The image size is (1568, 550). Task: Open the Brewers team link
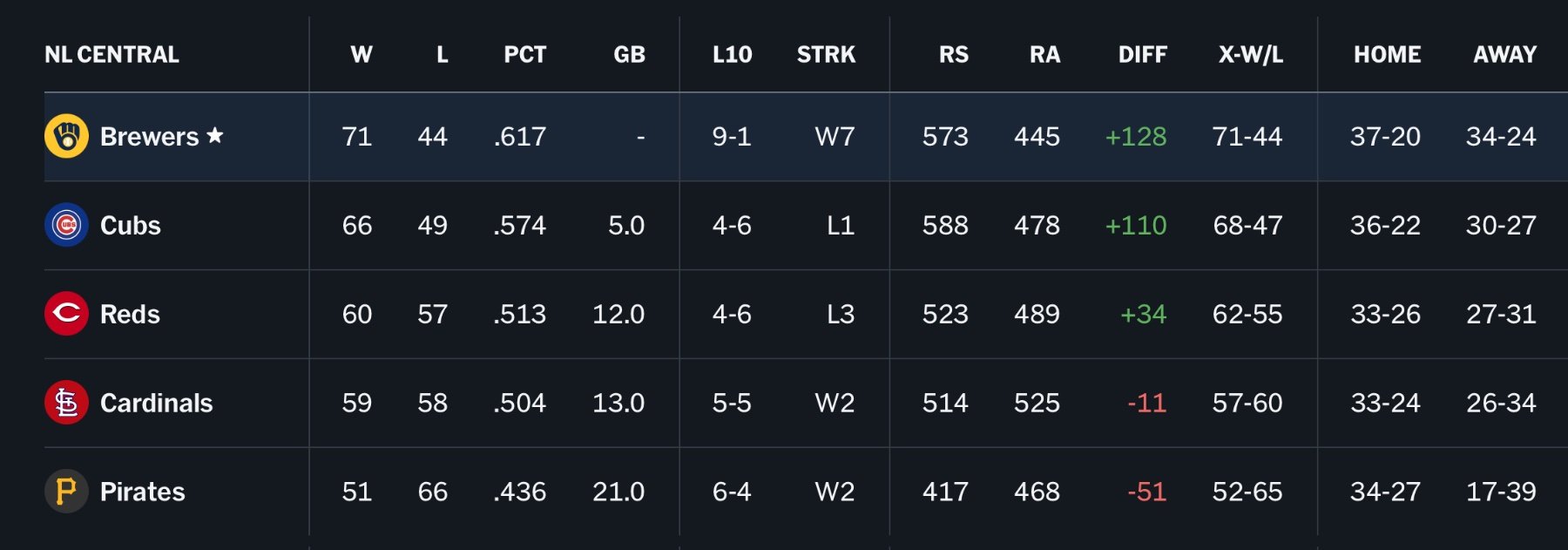pyautogui.click(x=149, y=137)
